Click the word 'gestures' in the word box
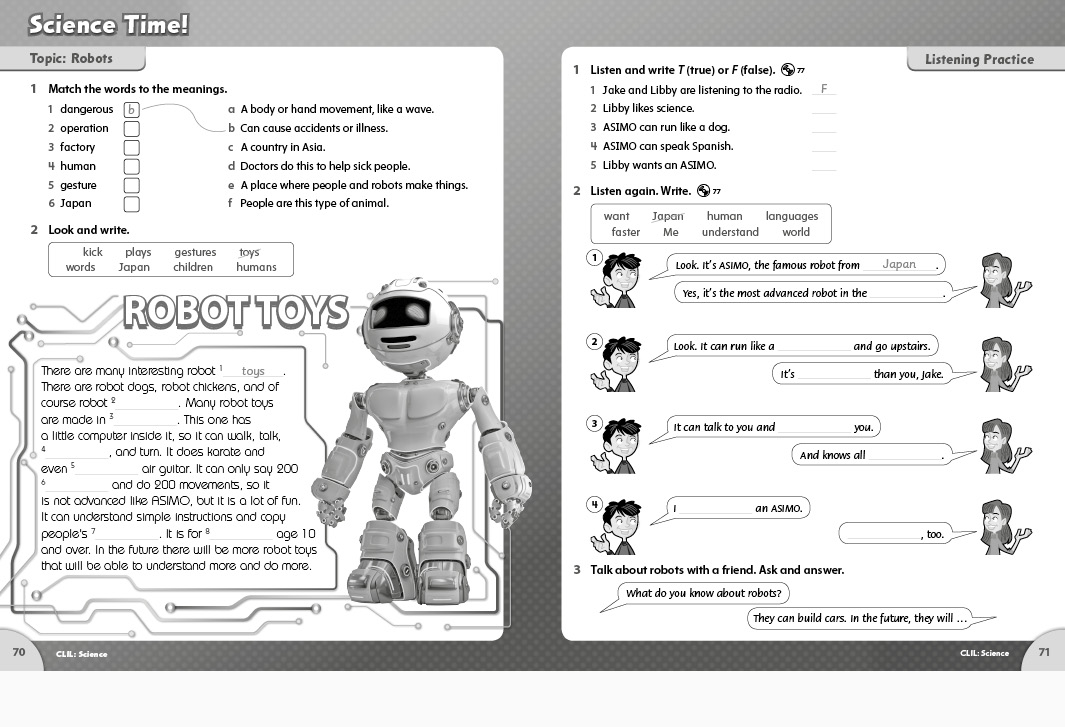The height and width of the screenshot is (727, 1065). tap(195, 253)
